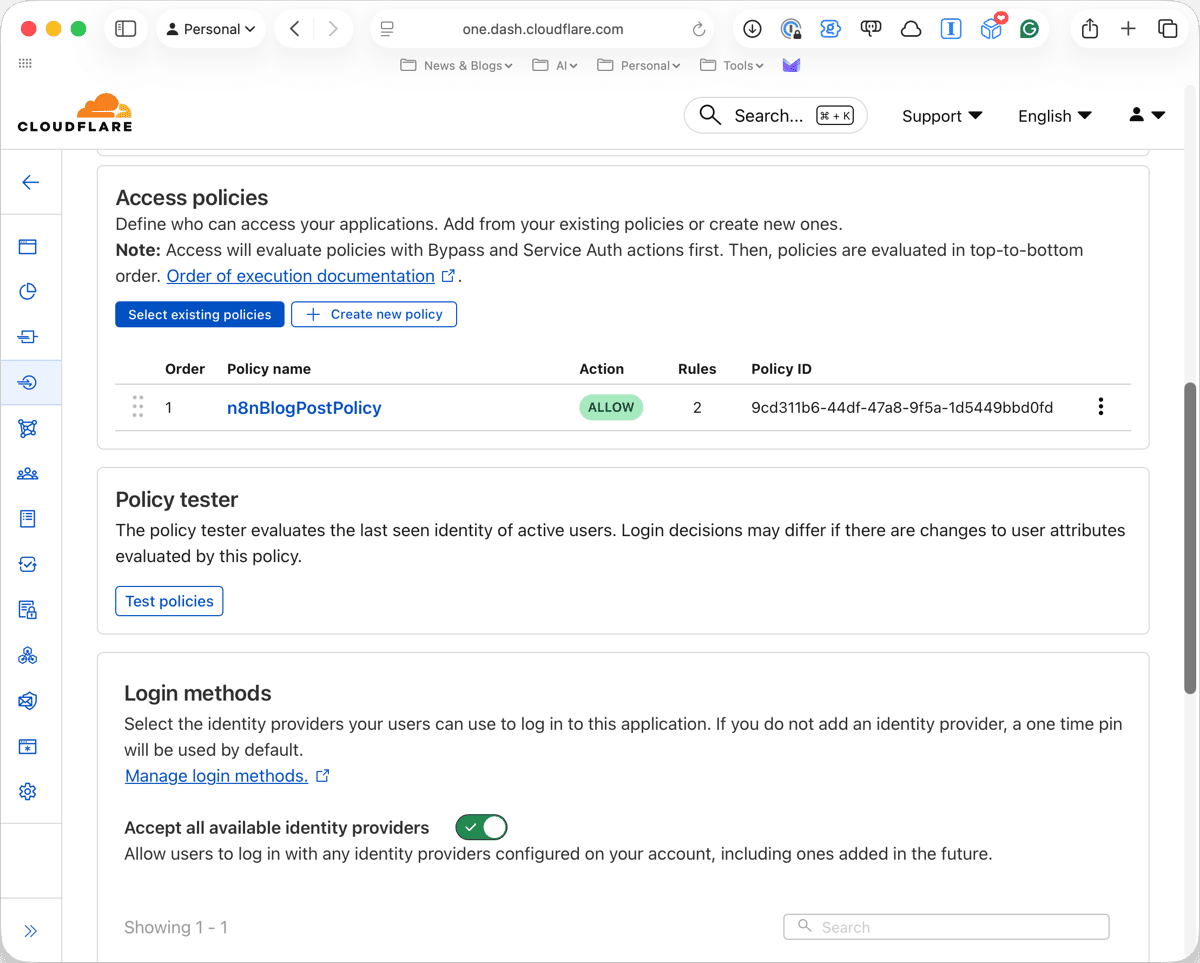Open the English language dropdown

(1054, 116)
